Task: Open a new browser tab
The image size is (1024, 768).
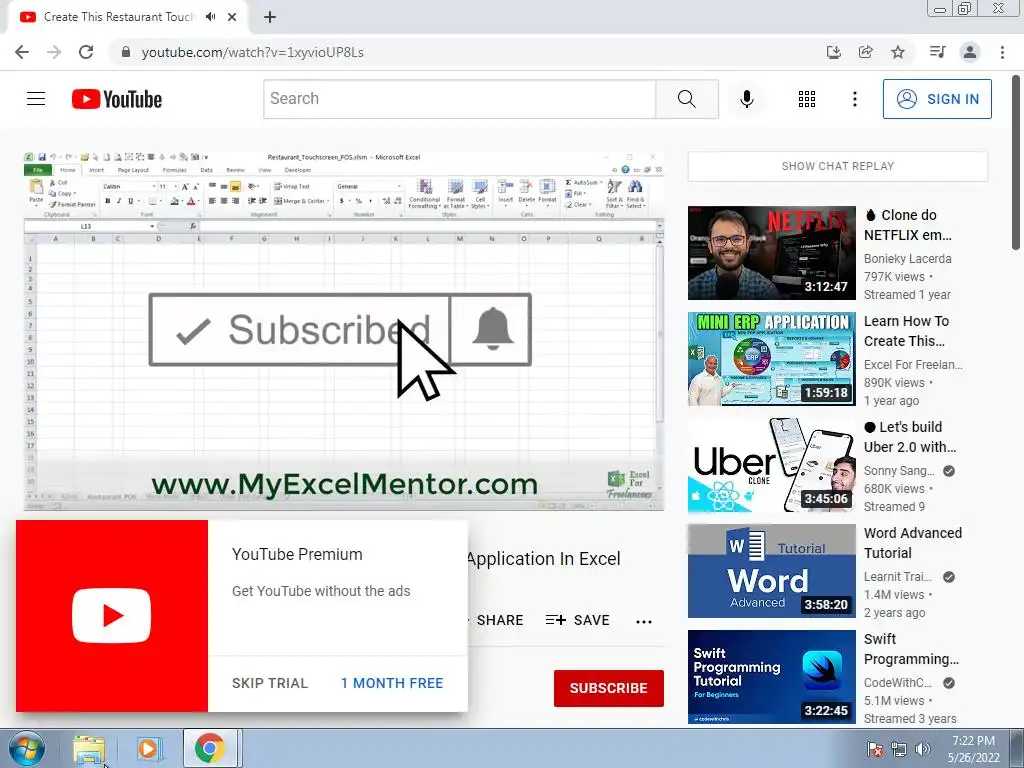Action: tap(270, 17)
